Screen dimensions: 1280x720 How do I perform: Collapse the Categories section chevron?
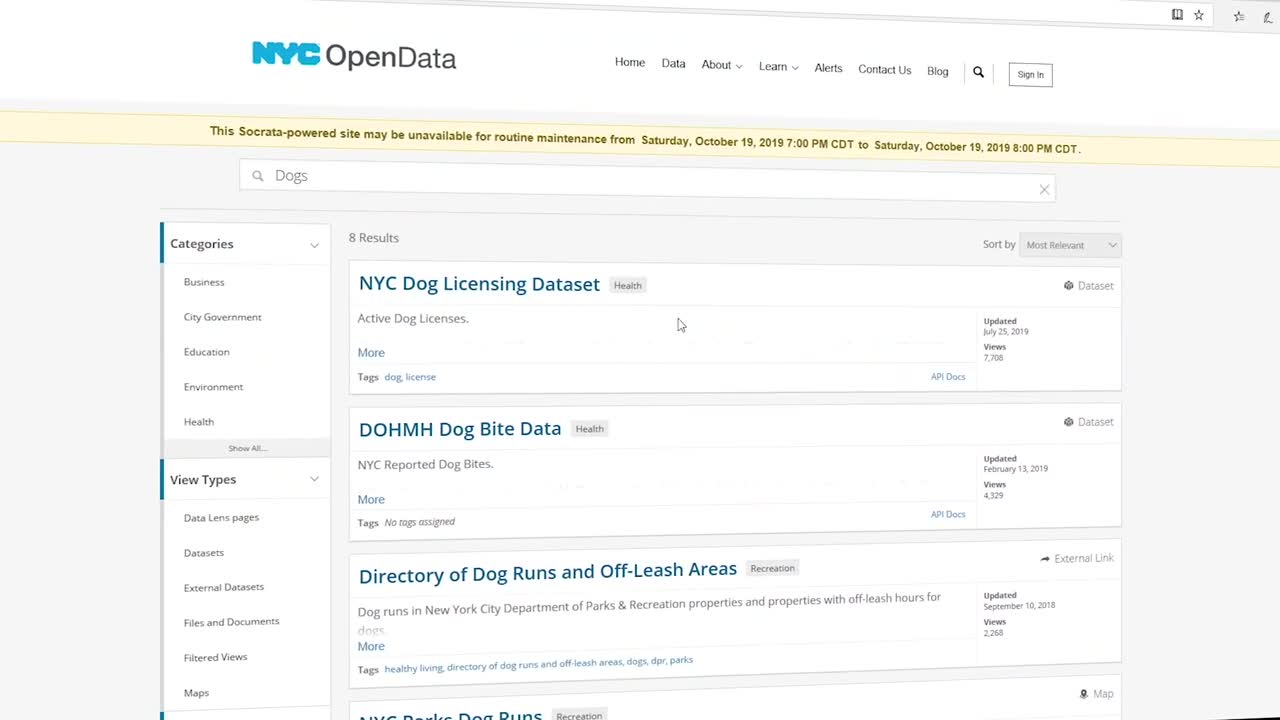tap(314, 245)
